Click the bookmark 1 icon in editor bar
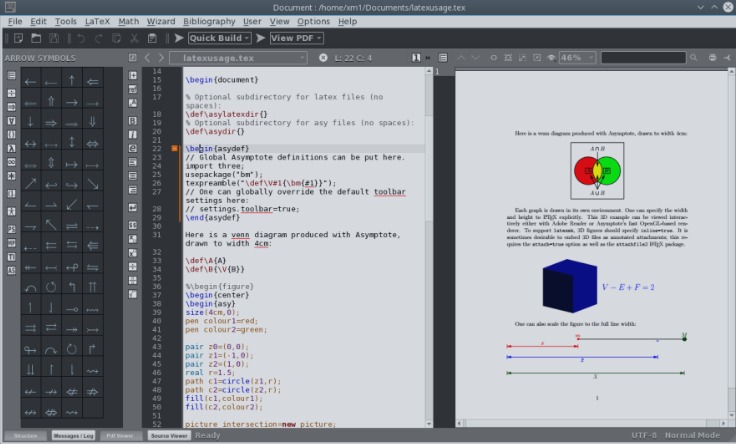The image size is (736, 444). pos(416,57)
